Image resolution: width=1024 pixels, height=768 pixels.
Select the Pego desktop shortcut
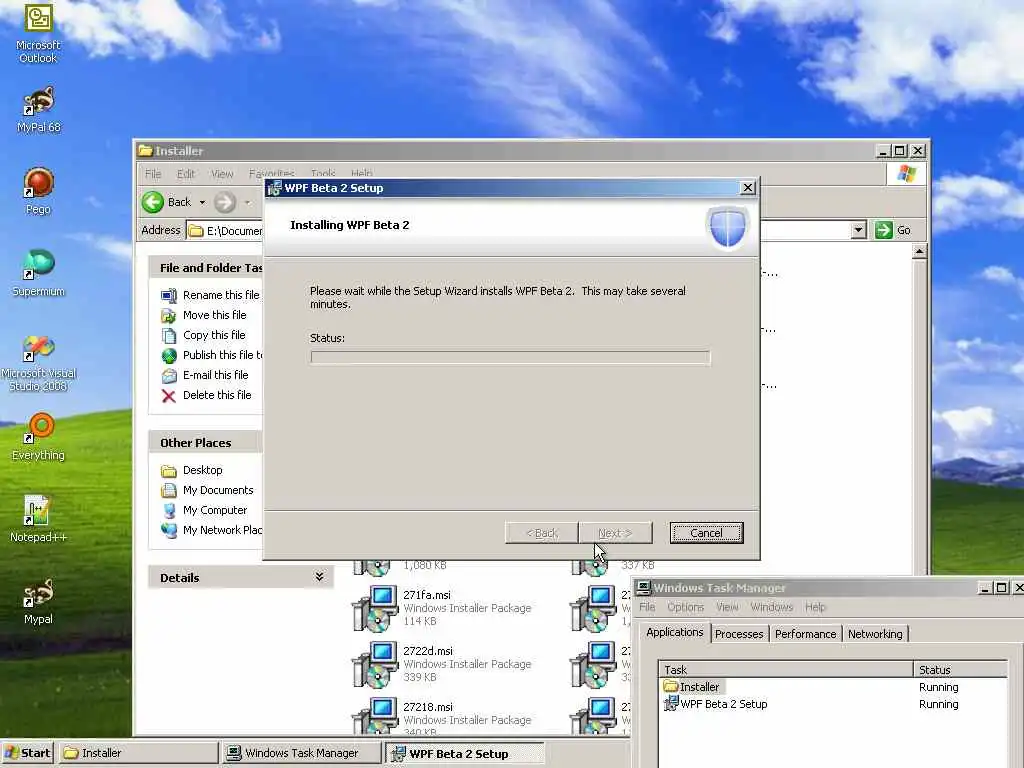[x=38, y=191]
